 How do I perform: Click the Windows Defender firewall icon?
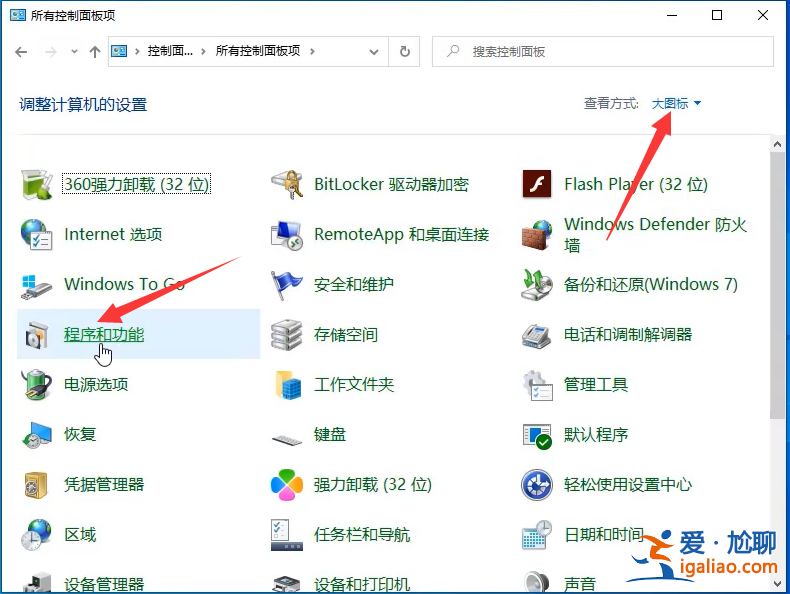tap(537, 235)
